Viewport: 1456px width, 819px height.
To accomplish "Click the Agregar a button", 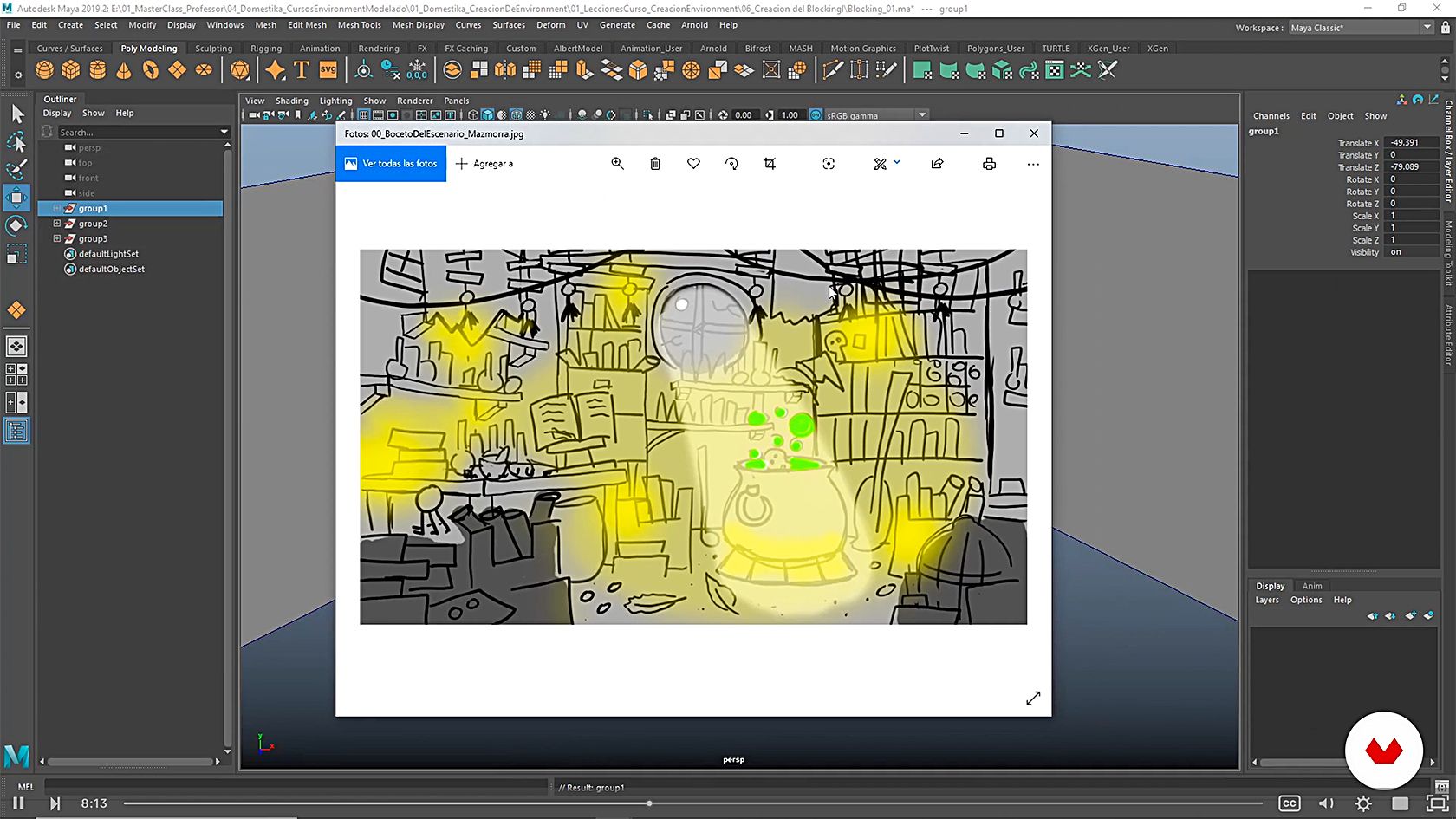I will (x=484, y=164).
